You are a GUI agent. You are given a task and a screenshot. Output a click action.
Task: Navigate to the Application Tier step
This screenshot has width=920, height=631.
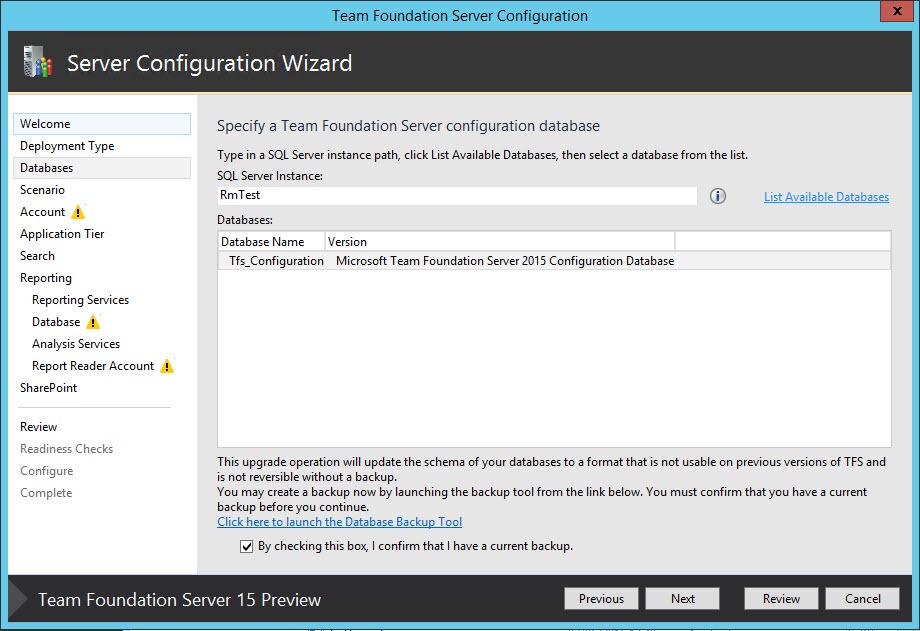pos(62,234)
